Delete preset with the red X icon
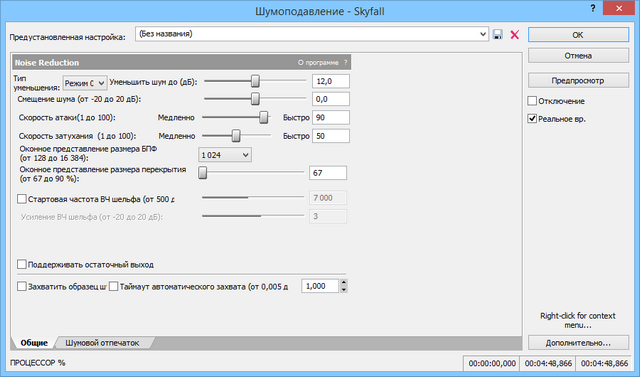The width and height of the screenshot is (640, 377). click(515, 35)
